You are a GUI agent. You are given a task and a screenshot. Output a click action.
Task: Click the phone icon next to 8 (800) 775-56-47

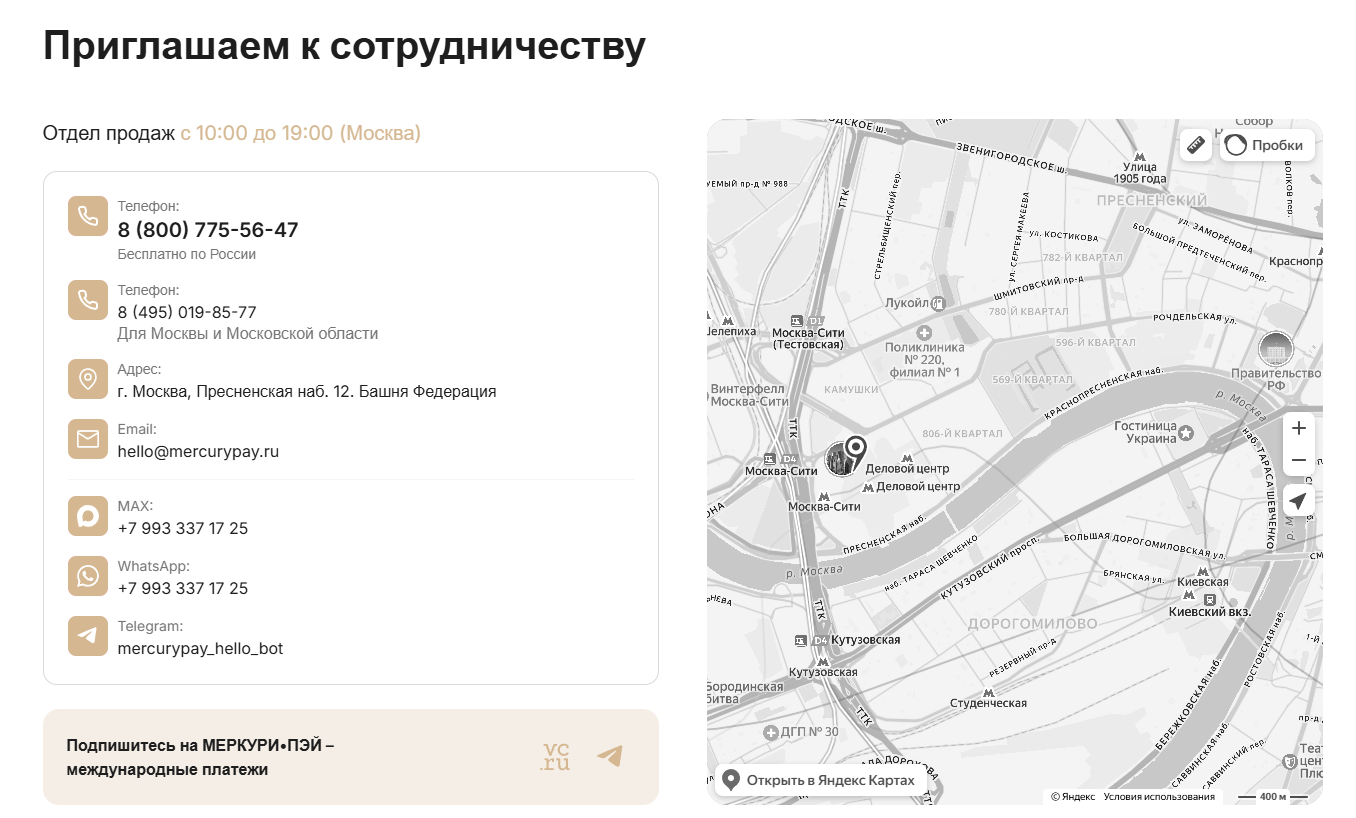point(88,216)
